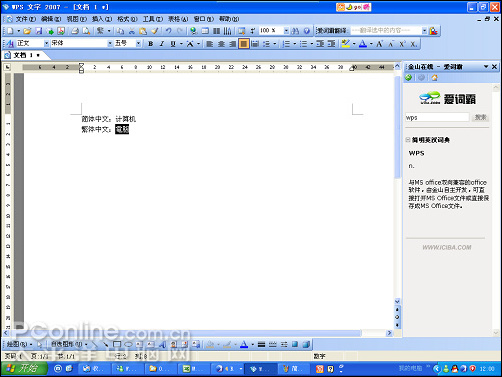Click the search button beside the wps field
Image resolution: width=502 pixels, height=377 pixels.
(x=480, y=117)
